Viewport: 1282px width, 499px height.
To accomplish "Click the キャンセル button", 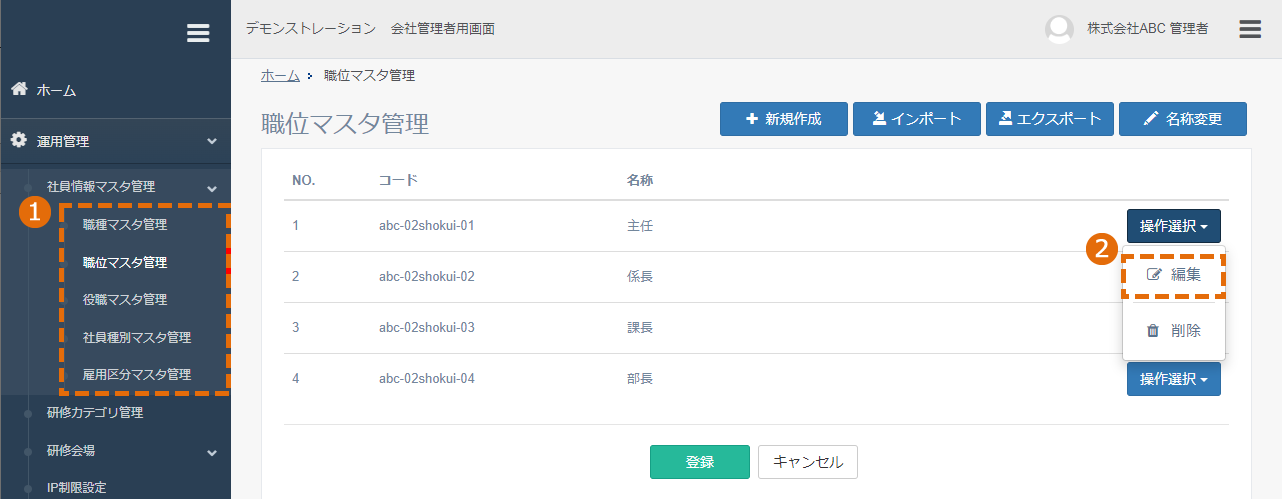I will coord(808,462).
